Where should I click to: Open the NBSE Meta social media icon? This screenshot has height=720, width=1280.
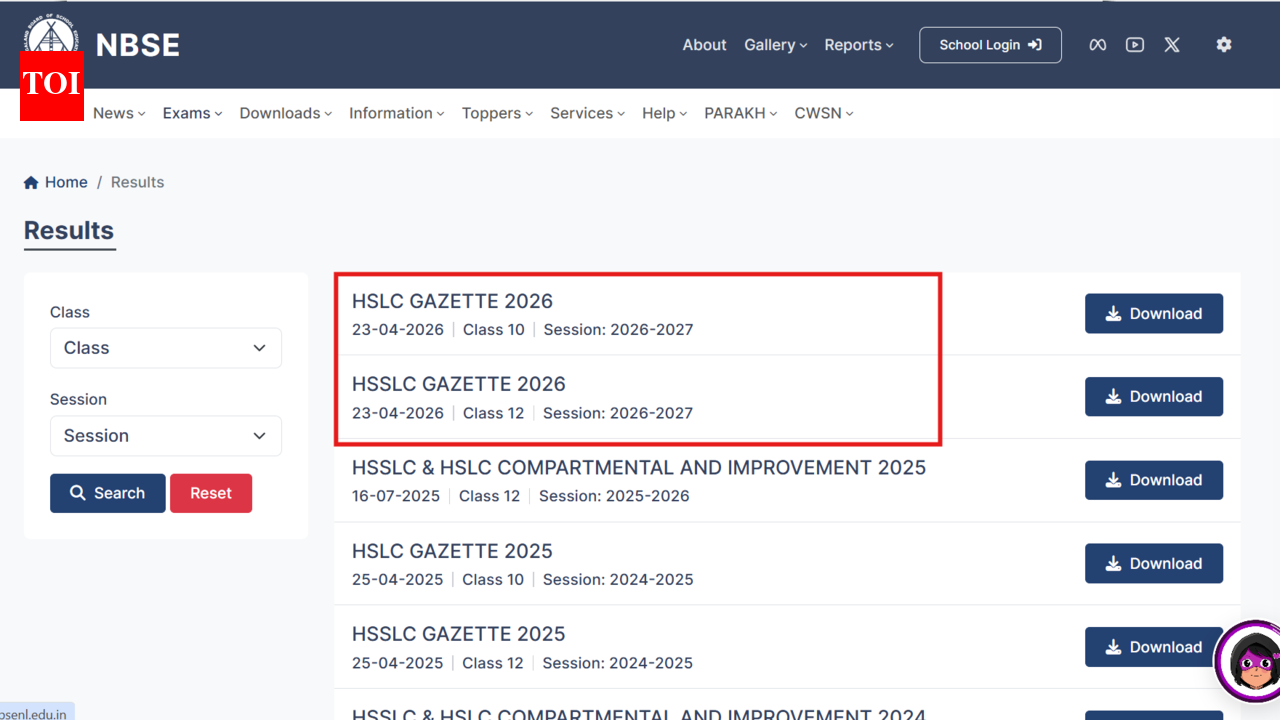[x=1097, y=44]
